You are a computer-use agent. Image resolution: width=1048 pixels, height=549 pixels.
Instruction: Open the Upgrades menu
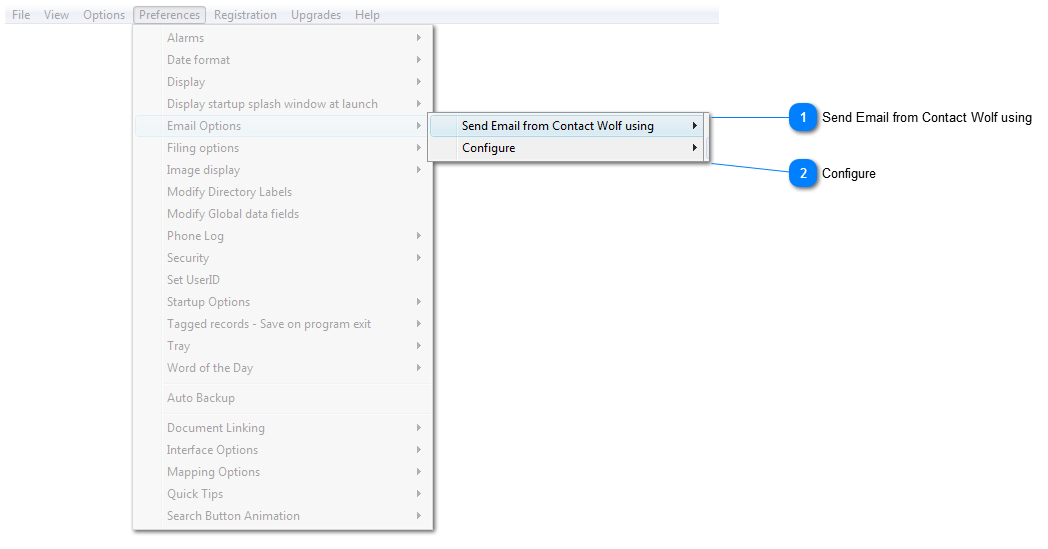[x=315, y=15]
